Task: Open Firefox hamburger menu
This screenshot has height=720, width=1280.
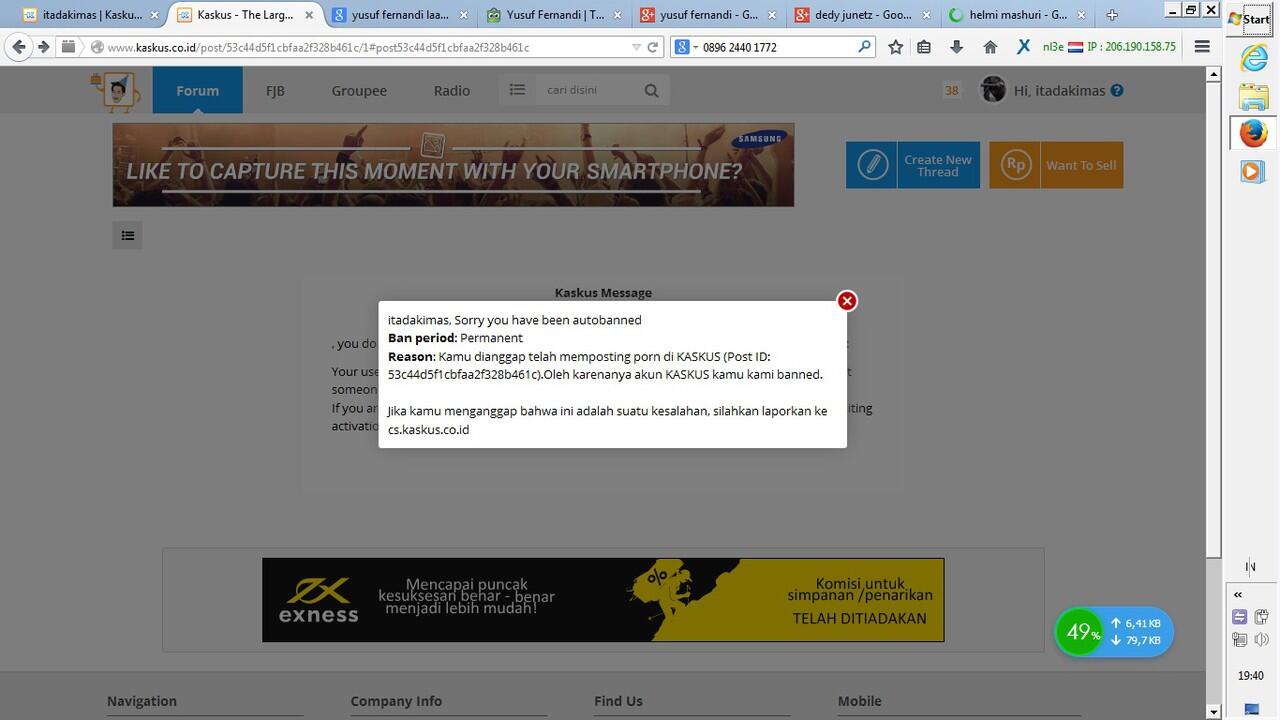Action: point(1202,47)
